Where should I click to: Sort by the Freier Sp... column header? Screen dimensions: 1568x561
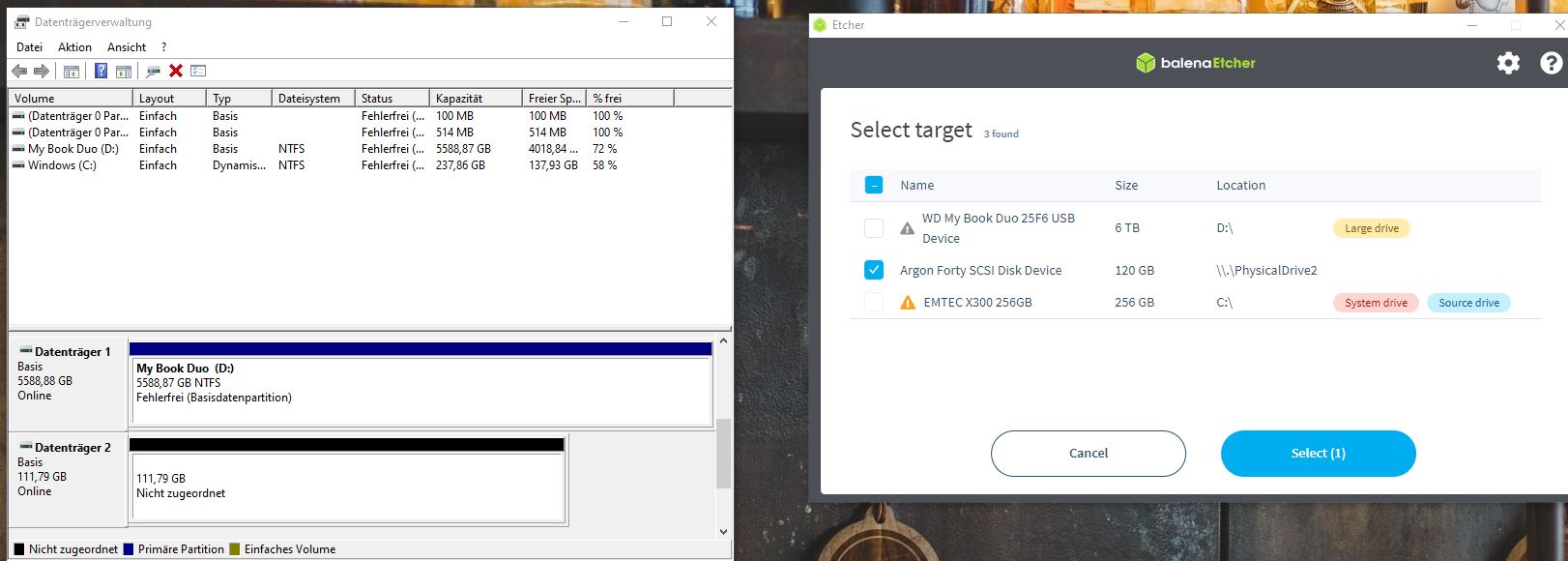554,98
